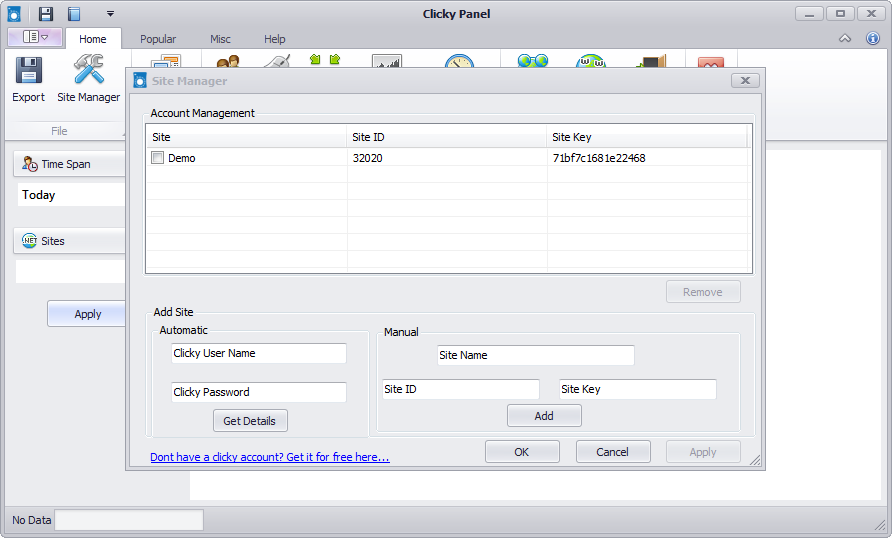
Task: Click the Site Name input field
Action: coord(536,355)
